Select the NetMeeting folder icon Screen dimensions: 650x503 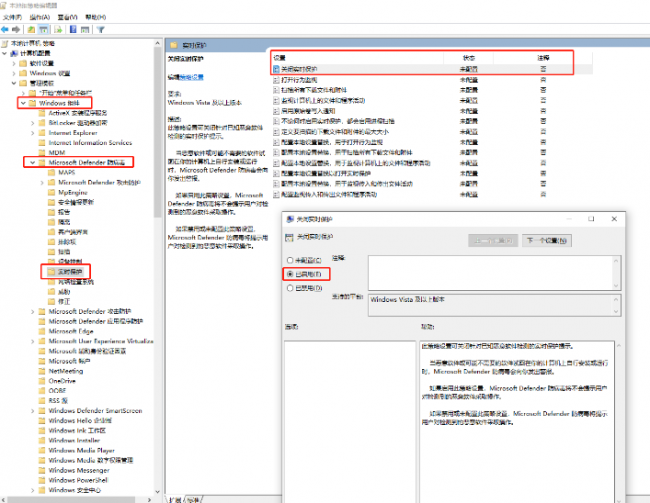[x=42, y=371]
